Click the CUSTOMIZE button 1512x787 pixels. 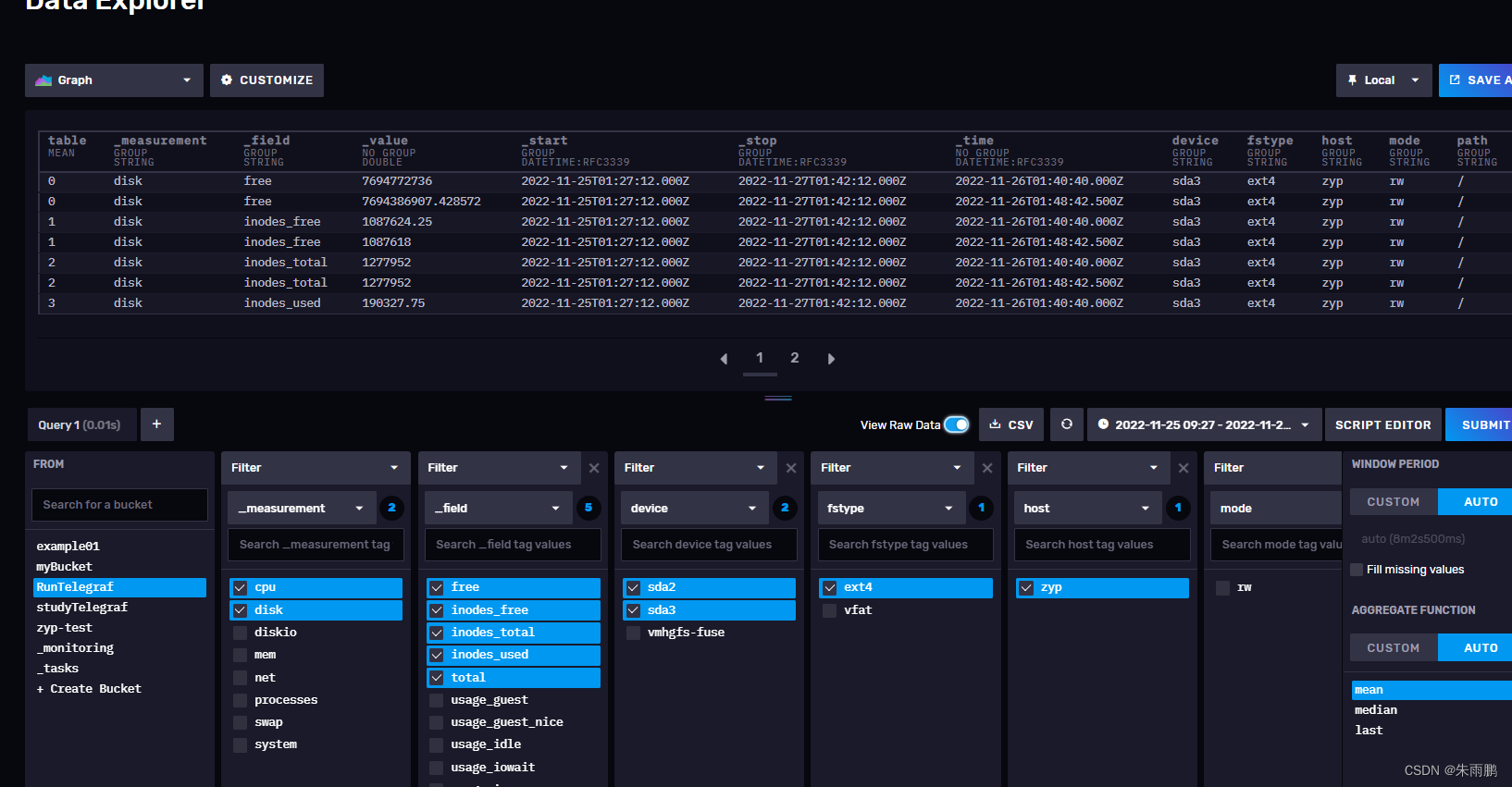click(x=266, y=80)
